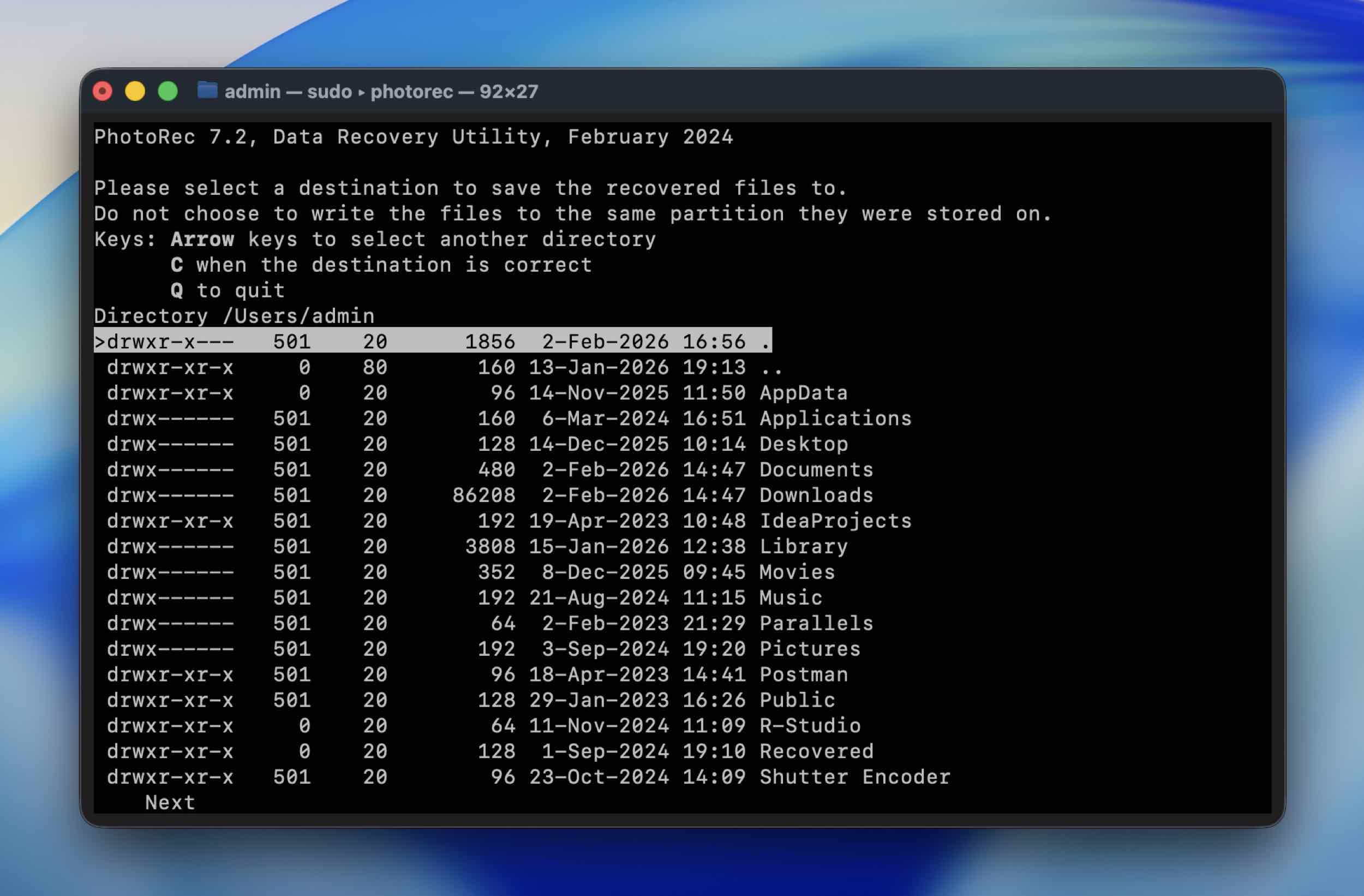Click the red close window button
The width and height of the screenshot is (1364, 896).
(103, 91)
